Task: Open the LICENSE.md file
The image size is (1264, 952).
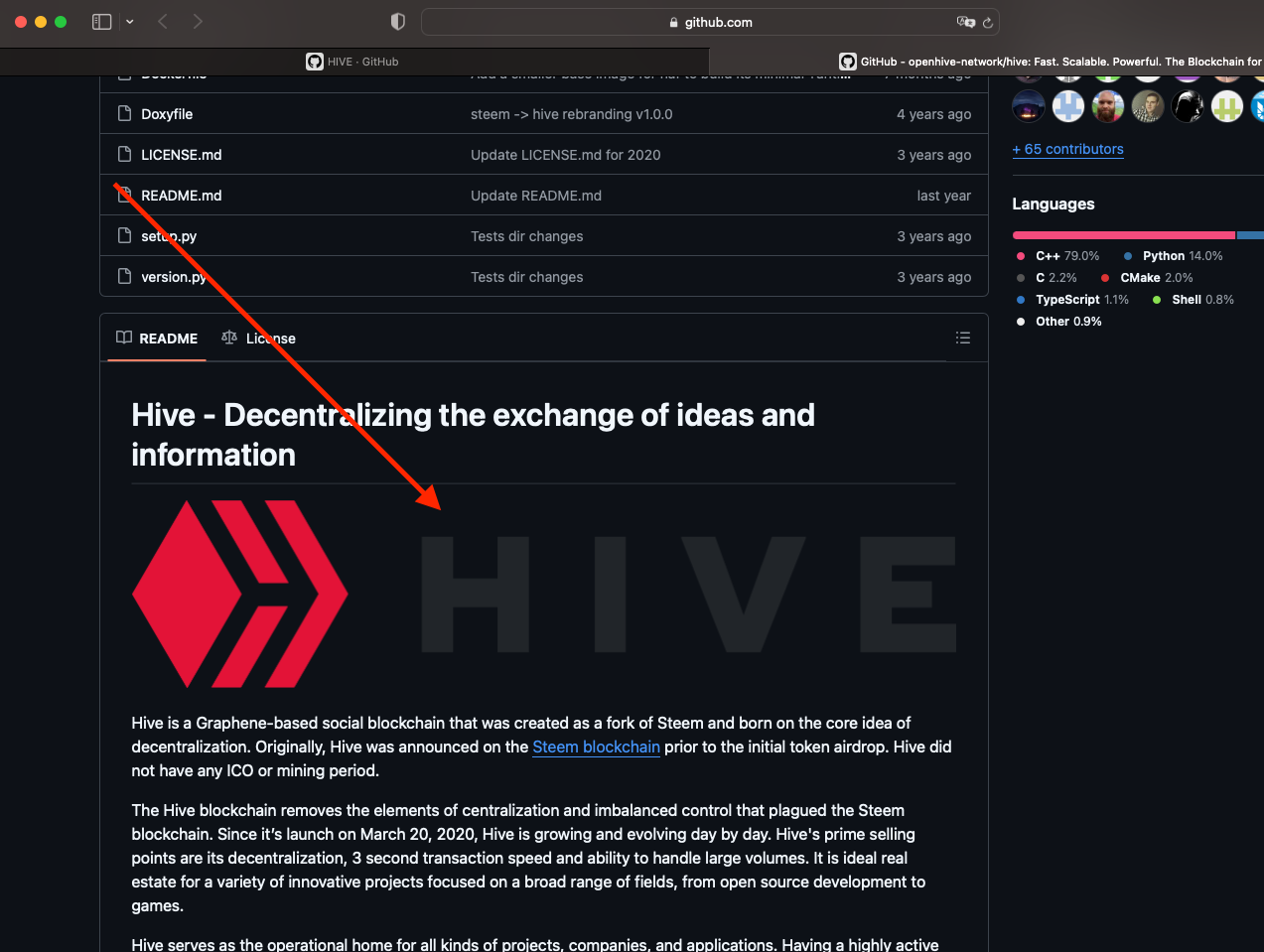Action: point(182,155)
